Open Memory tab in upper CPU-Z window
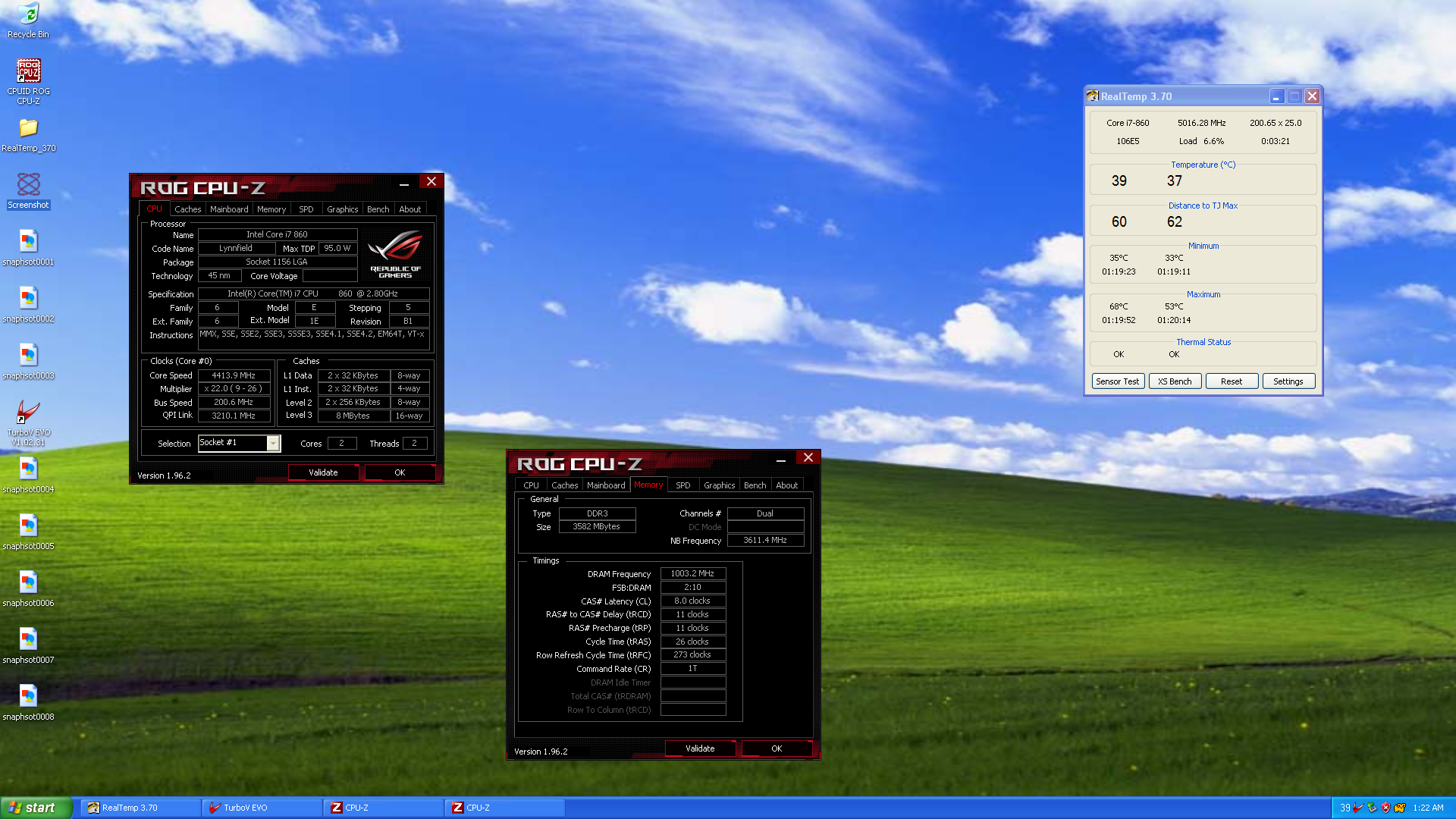This screenshot has height=819, width=1456. (271, 209)
